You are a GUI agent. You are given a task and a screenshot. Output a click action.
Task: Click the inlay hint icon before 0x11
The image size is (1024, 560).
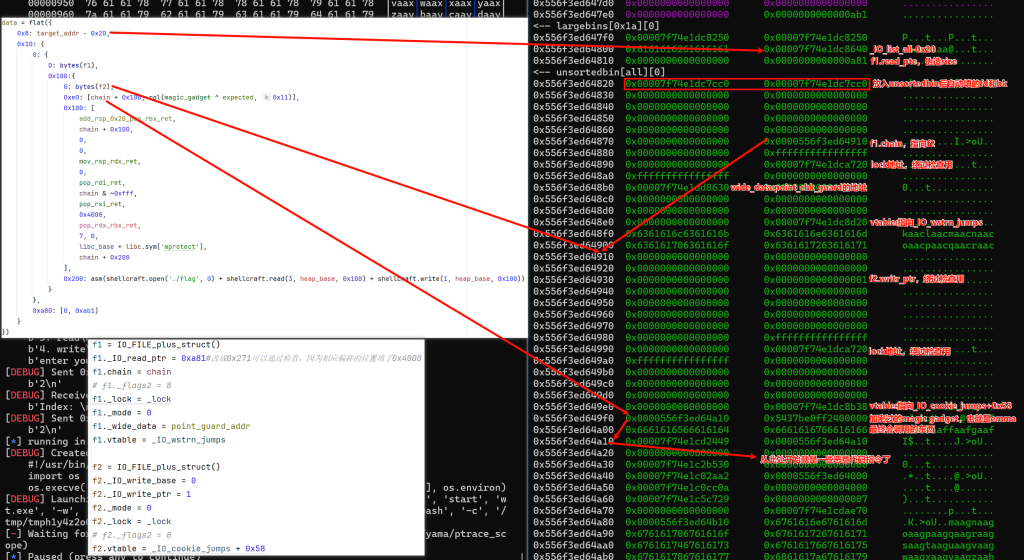[265, 98]
